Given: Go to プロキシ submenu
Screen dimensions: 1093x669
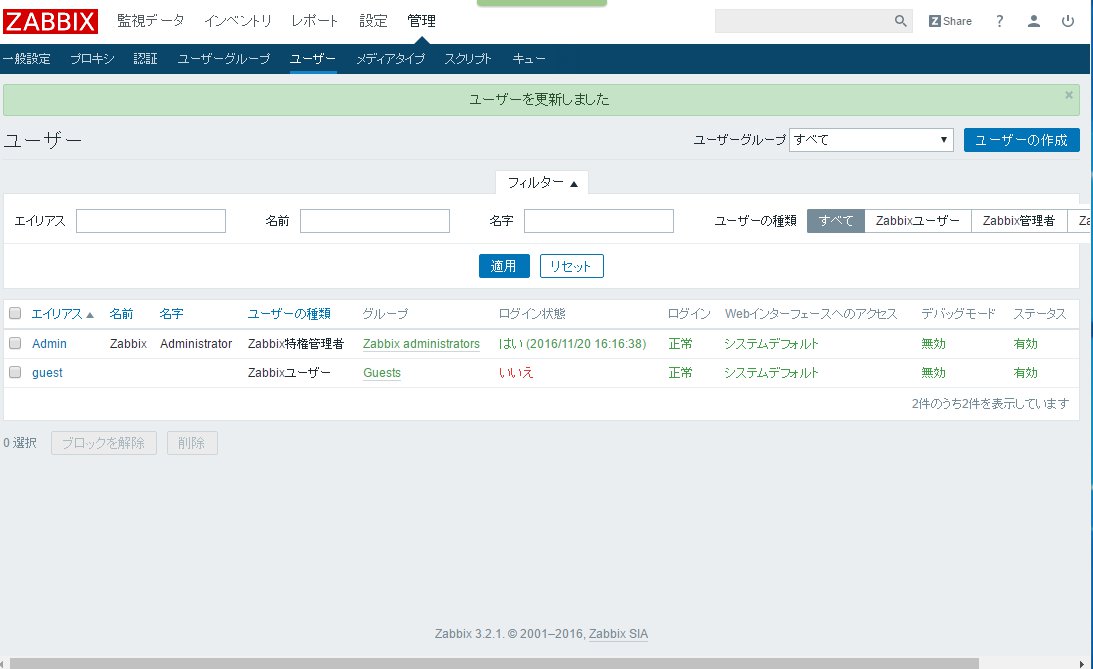Looking at the screenshot, I should tap(92, 59).
